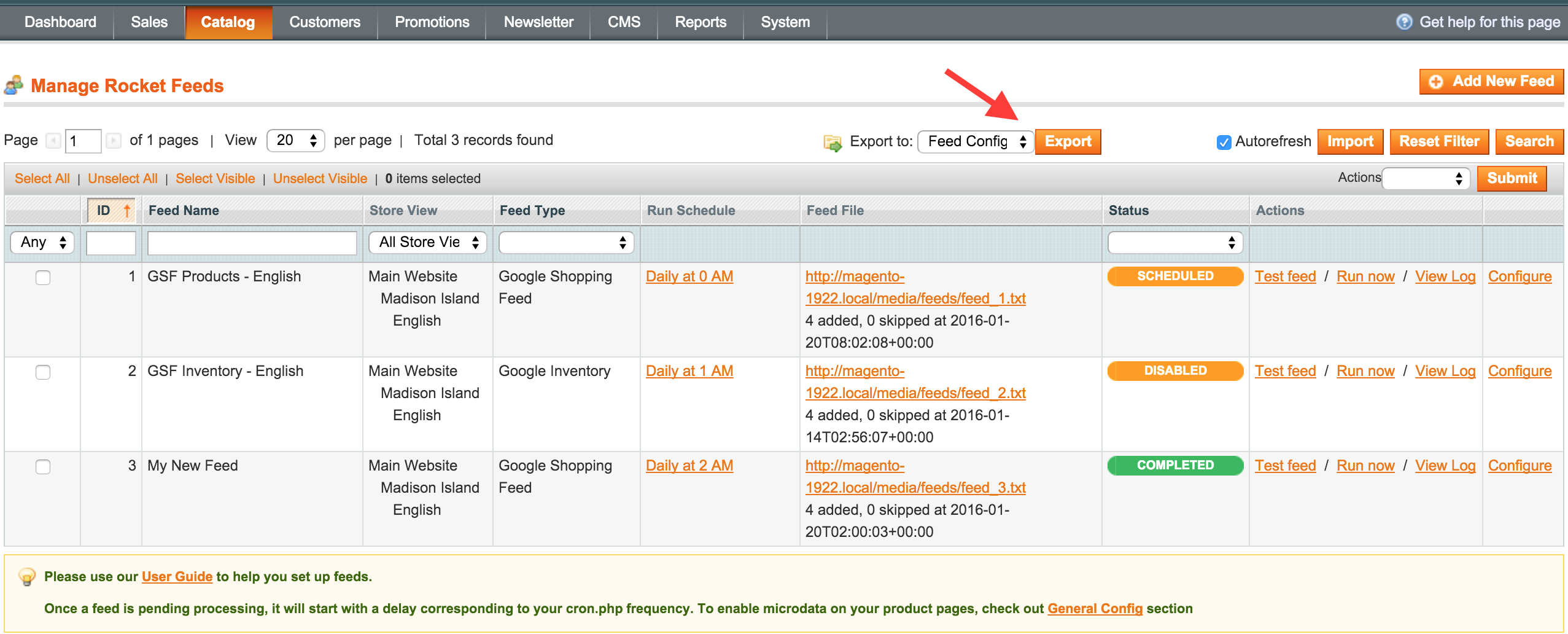Click Test feed for GSF Products - English
The height and width of the screenshot is (634, 1568).
pos(1286,277)
